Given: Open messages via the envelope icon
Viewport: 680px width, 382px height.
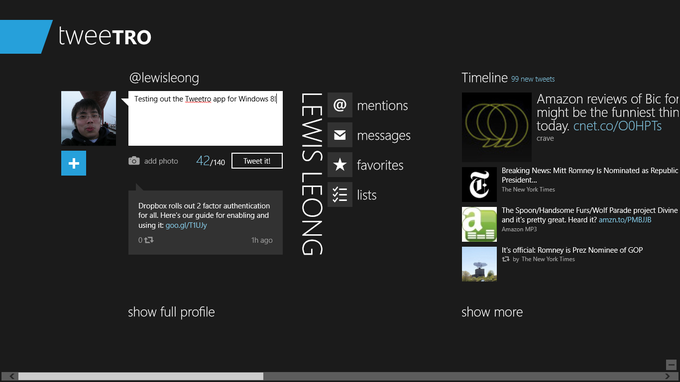Looking at the screenshot, I should tap(340, 135).
